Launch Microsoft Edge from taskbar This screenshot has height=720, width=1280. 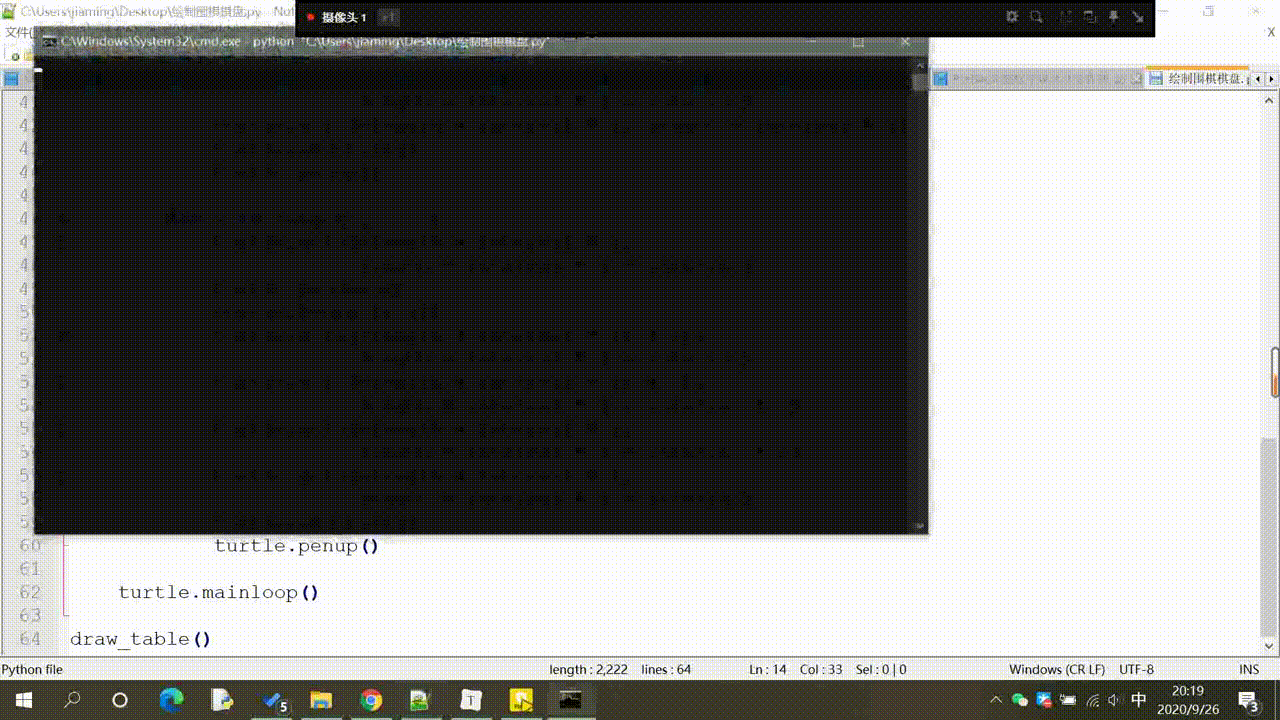pos(172,700)
